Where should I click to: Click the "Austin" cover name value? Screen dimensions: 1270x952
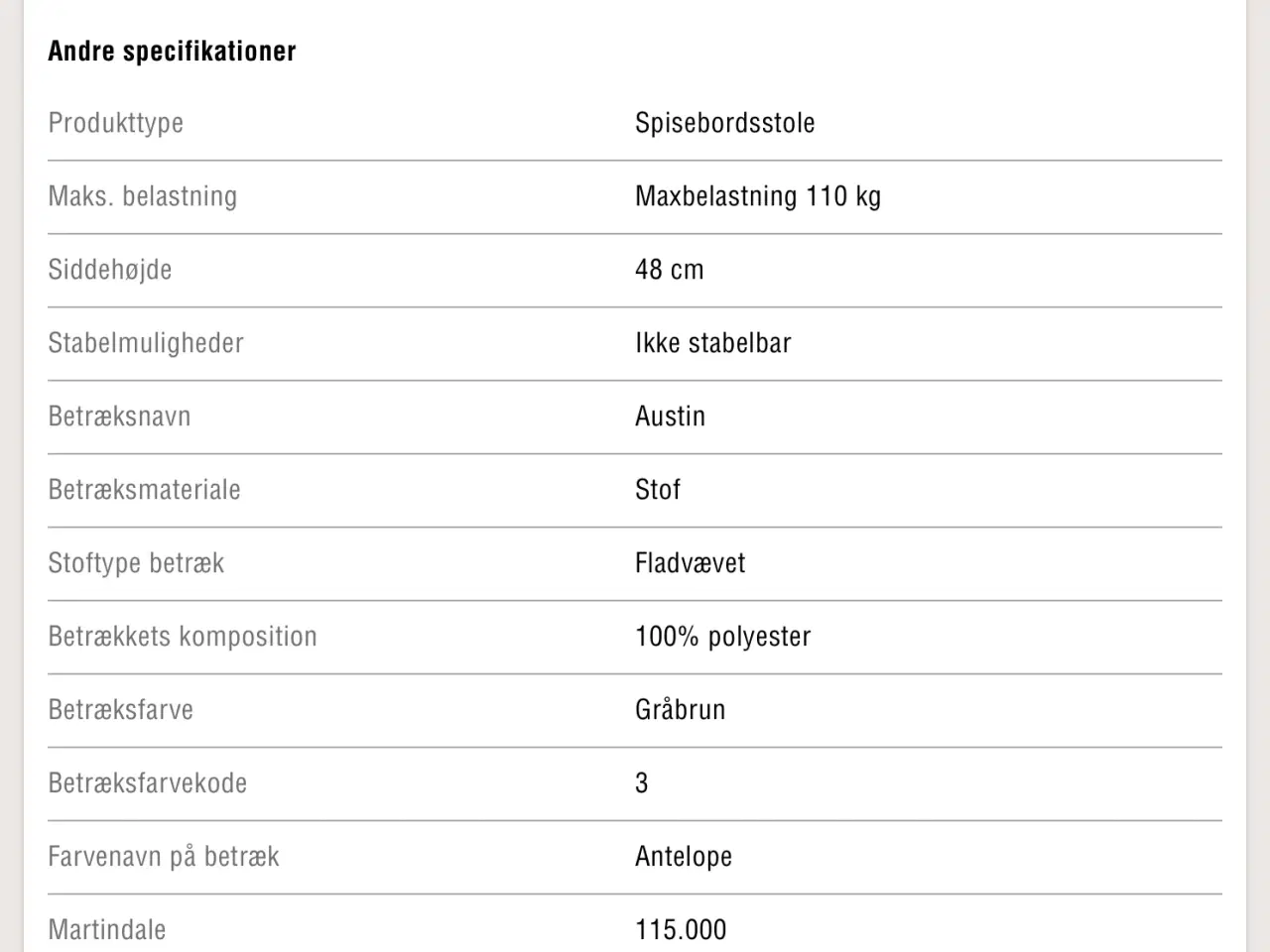670,416
